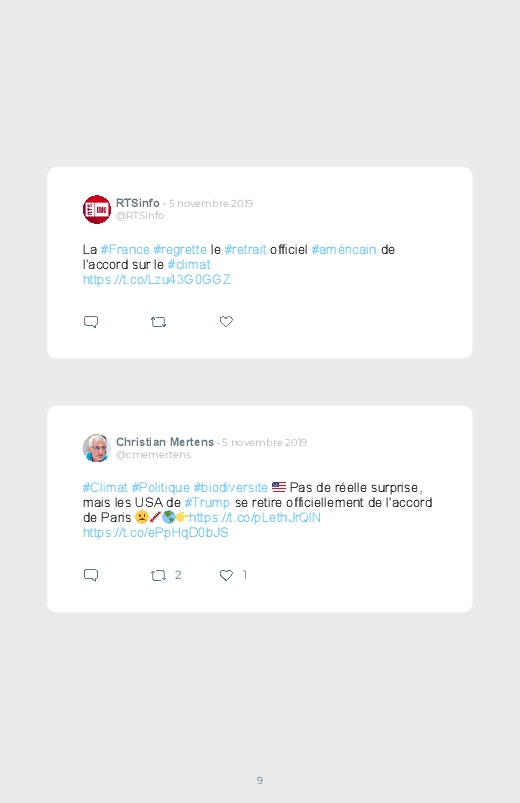Open the https://t.co/Lzu43G0GGZ link

point(157,279)
